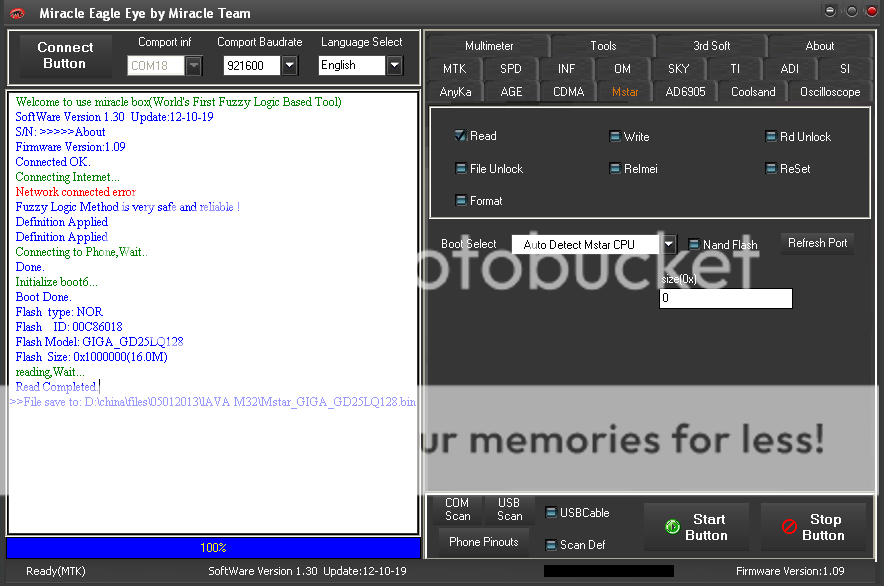
Task: Click the Stop Button label
Action: point(823,527)
